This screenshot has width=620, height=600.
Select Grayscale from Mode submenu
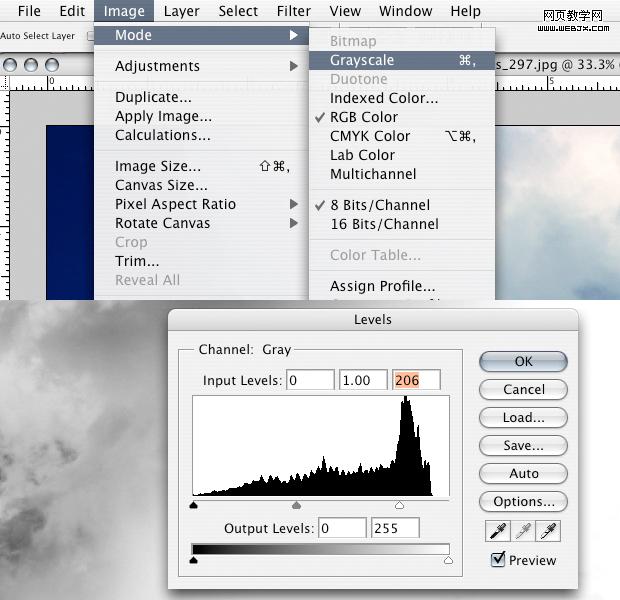coord(402,61)
